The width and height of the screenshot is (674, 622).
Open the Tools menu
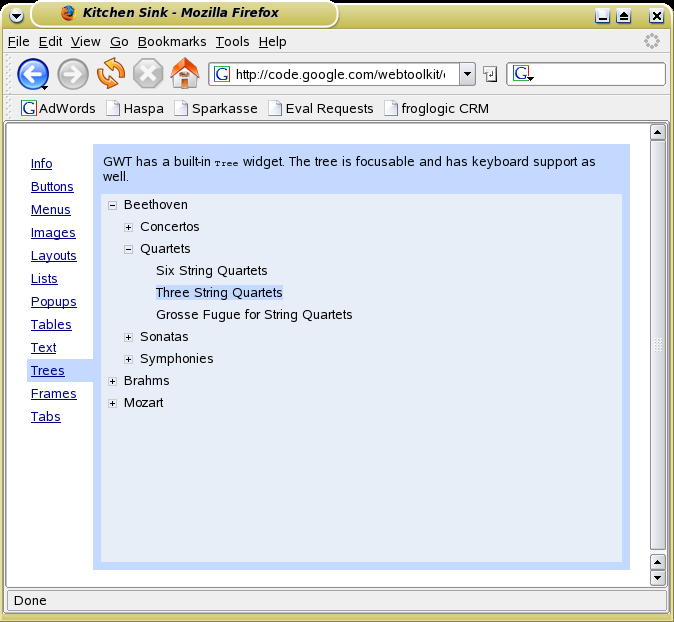pos(232,41)
